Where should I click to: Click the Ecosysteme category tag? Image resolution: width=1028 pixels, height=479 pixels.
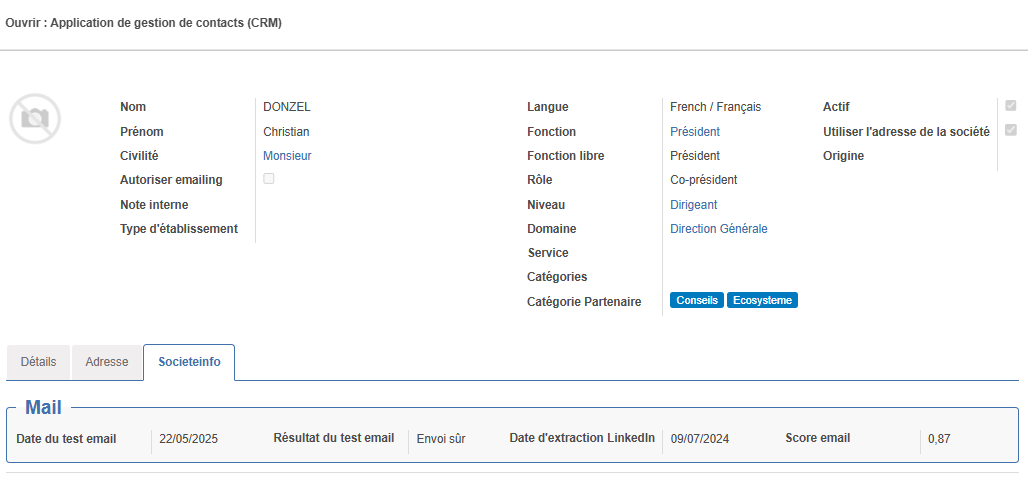point(762,300)
